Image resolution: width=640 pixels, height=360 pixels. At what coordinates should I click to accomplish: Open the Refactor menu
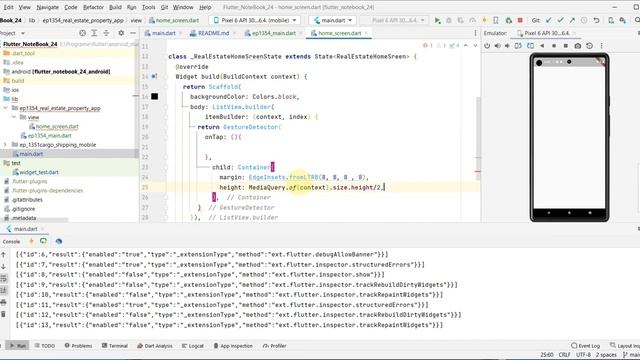[x=93, y=7]
